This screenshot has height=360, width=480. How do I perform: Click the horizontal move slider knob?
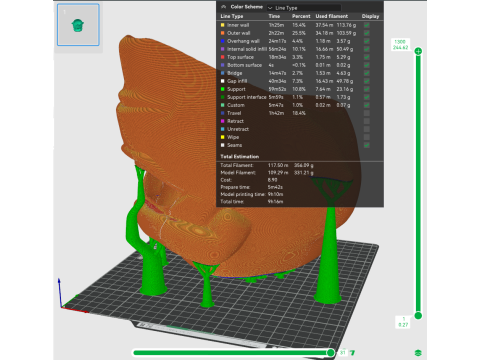[x=330, y=352]
